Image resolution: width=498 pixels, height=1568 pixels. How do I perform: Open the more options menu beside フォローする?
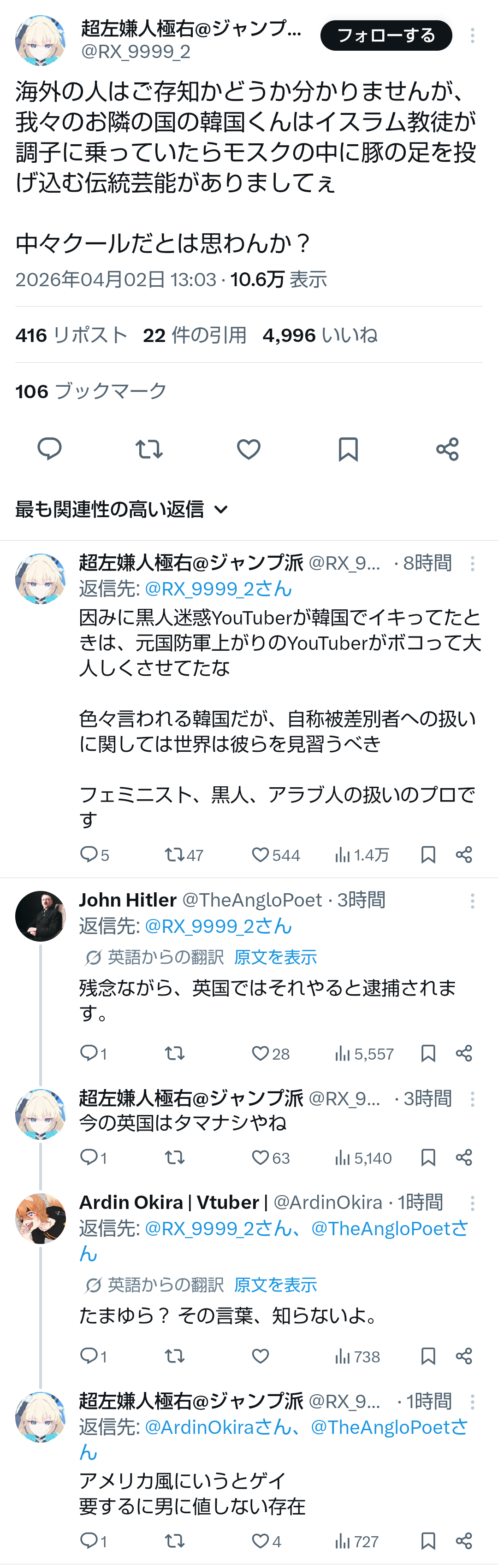473,35
